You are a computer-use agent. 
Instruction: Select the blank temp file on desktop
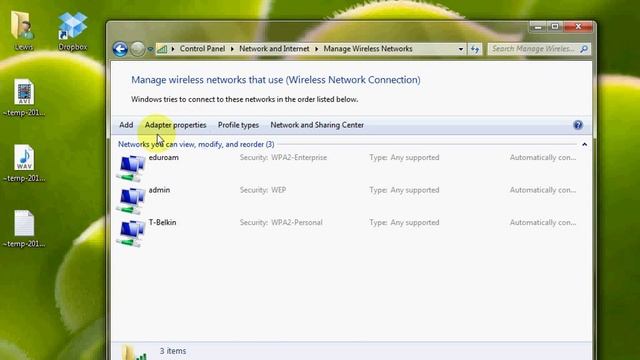tap(24, 229)
